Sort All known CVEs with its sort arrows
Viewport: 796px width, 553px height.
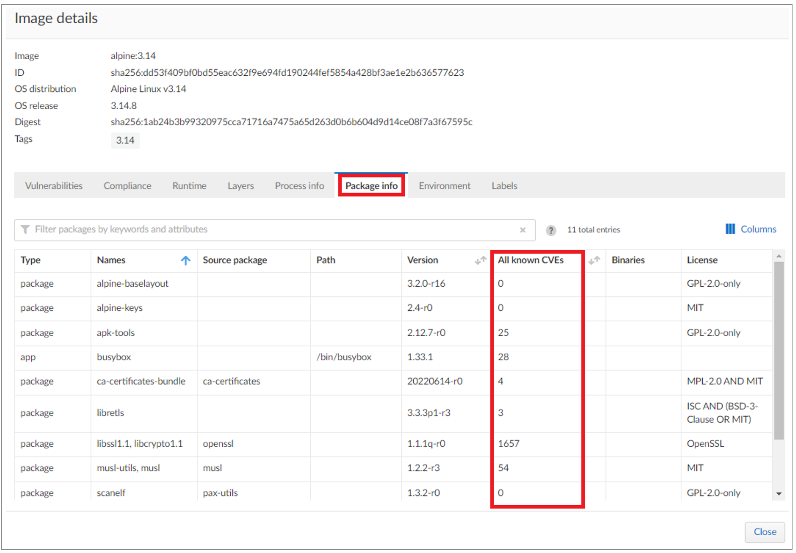tap(593, 261)
